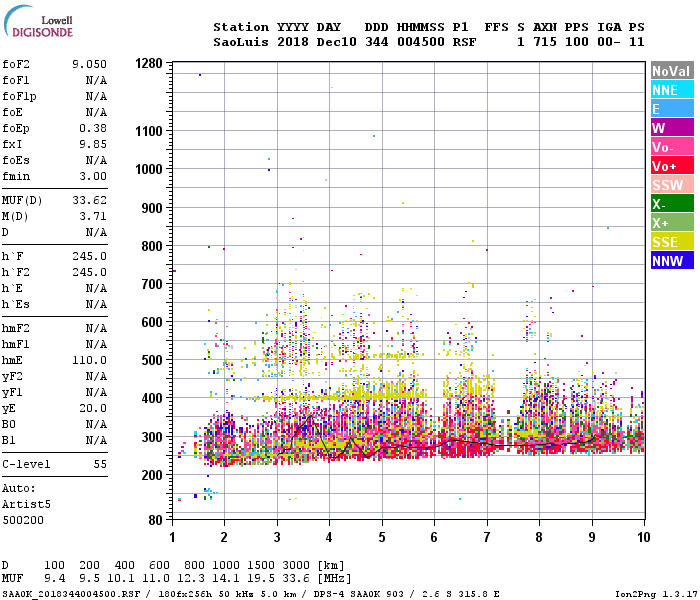Click the fxI value 9.85
This screenshot has width=700, height=600.
tap(93, 144)
